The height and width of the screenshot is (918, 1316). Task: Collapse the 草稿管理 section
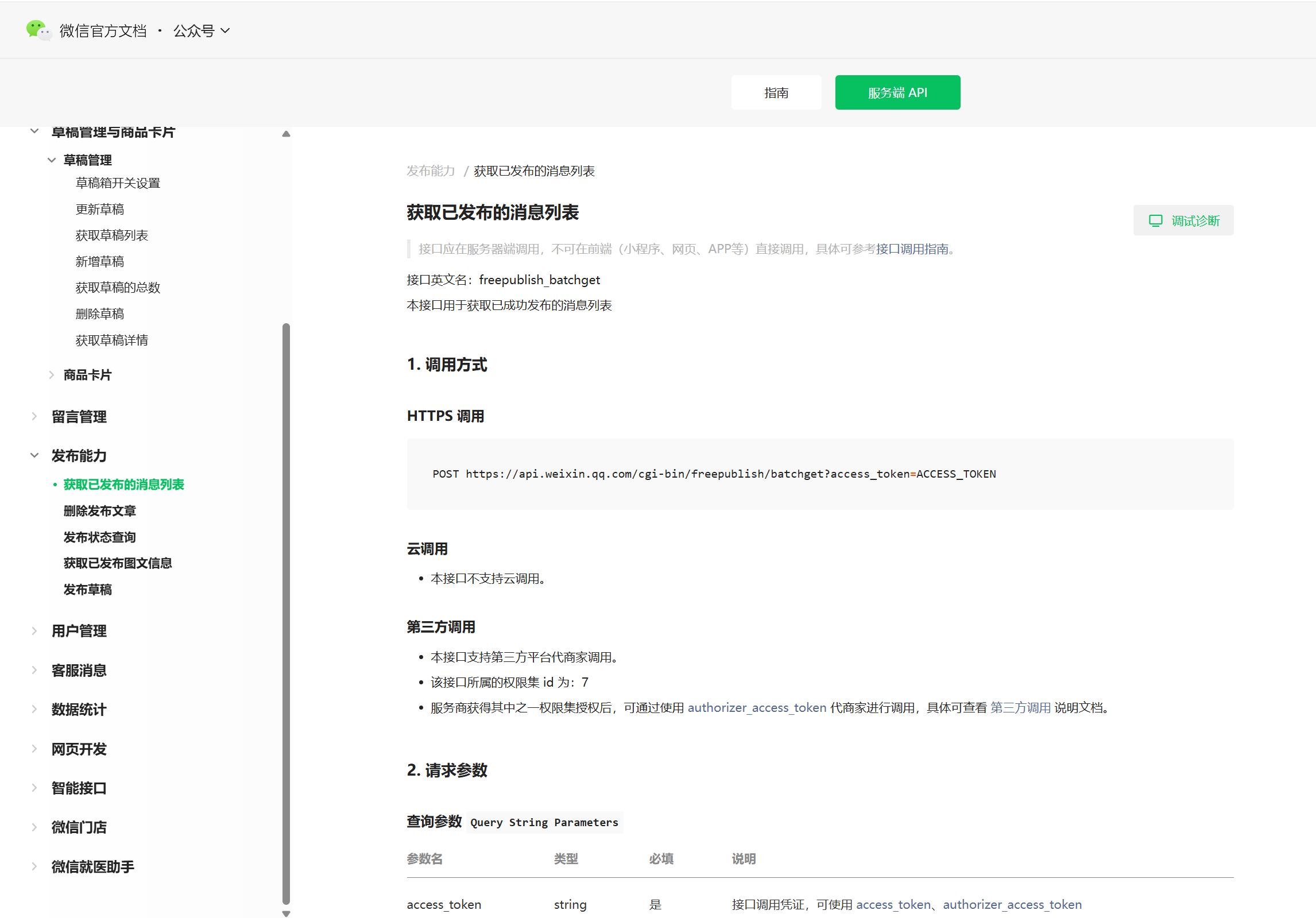tap(52, 160)
